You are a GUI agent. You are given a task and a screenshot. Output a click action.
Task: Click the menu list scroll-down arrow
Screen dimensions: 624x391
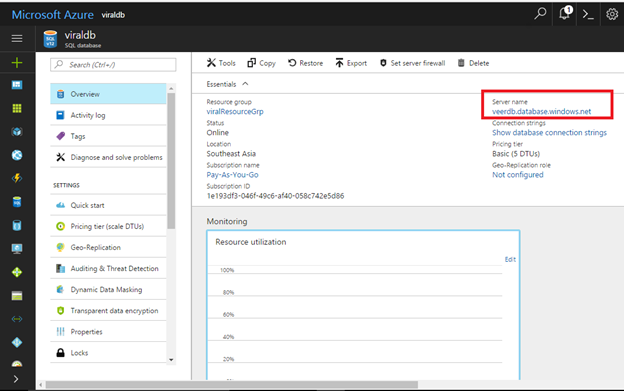[171, 360]
